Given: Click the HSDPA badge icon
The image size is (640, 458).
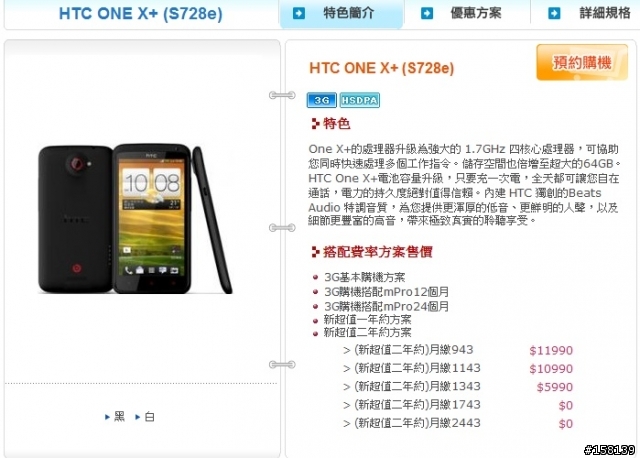Looking at the screenshot, I should (x=360, y=100).
